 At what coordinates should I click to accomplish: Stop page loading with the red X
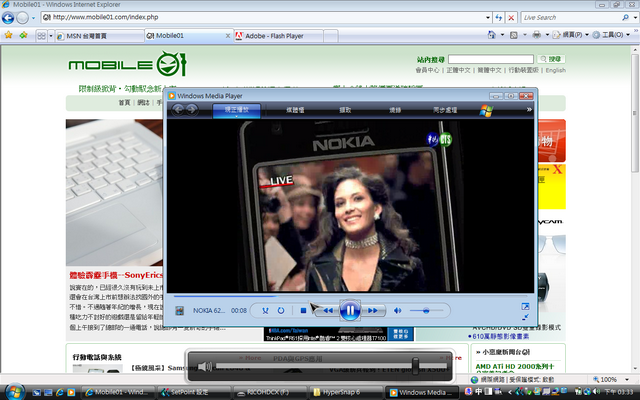point(511,18)
